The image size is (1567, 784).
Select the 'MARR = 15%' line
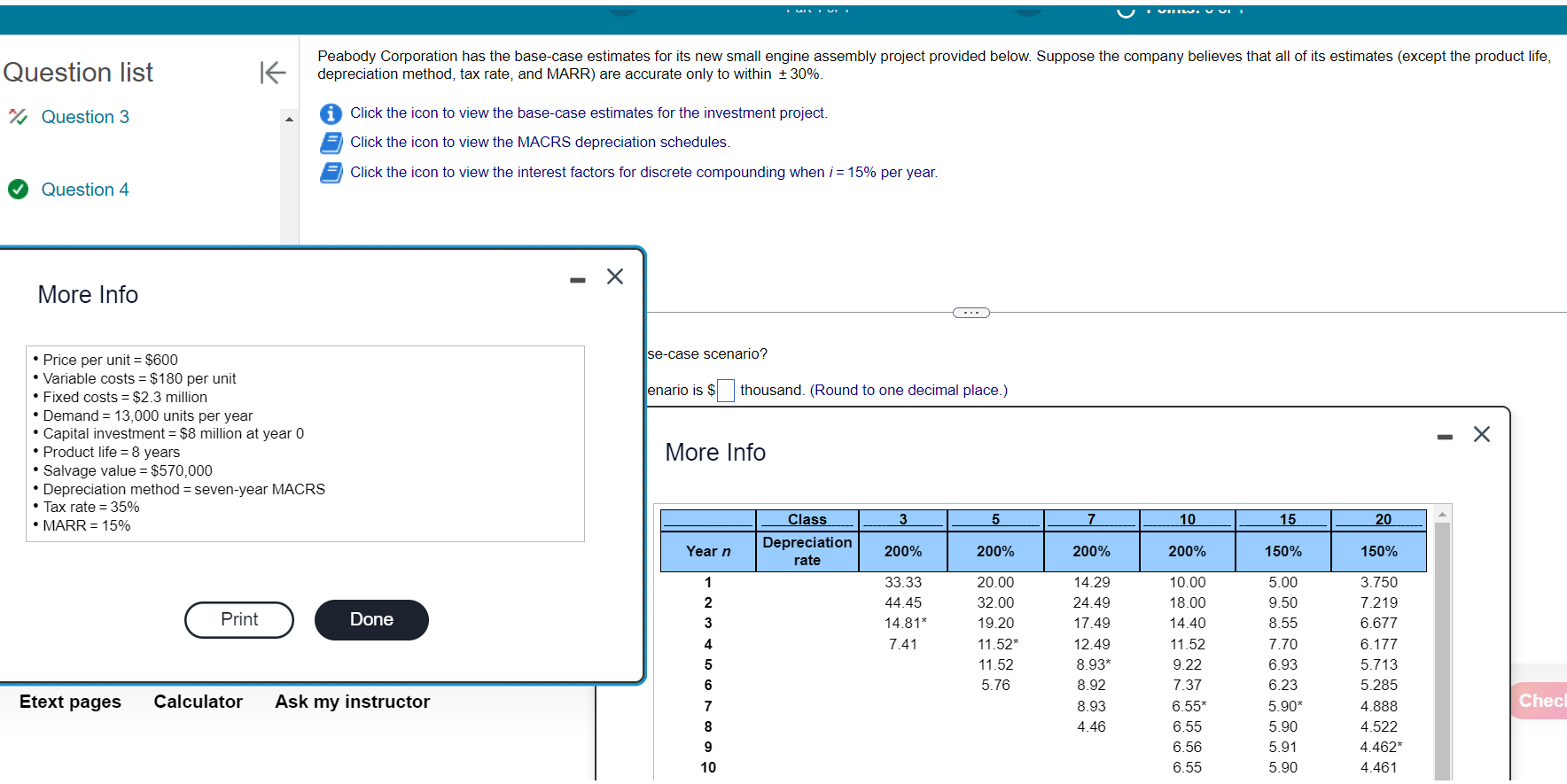[x=87, y=525]
